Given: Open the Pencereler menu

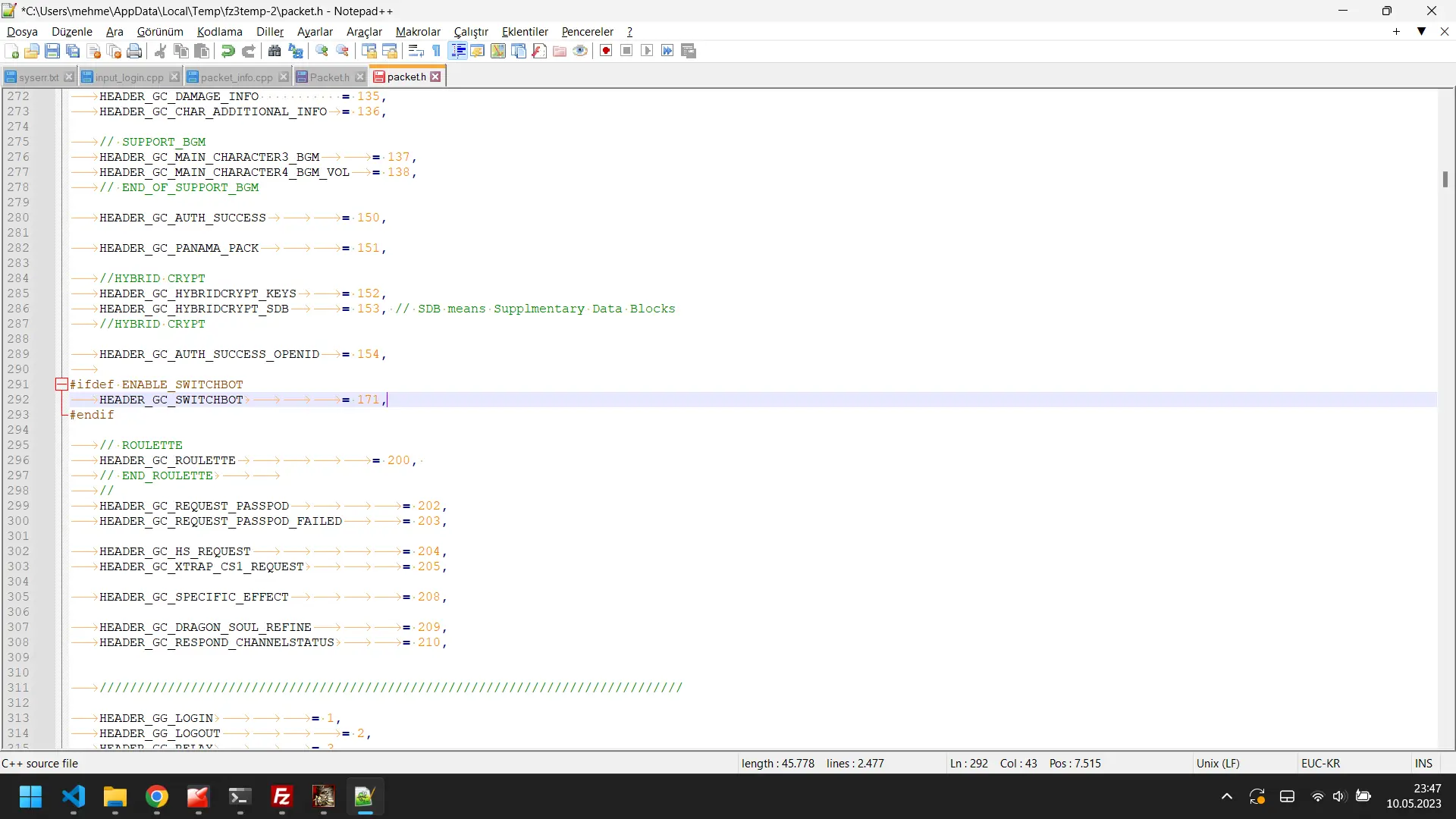Looking at the screenshot, I should click(587, 32).
